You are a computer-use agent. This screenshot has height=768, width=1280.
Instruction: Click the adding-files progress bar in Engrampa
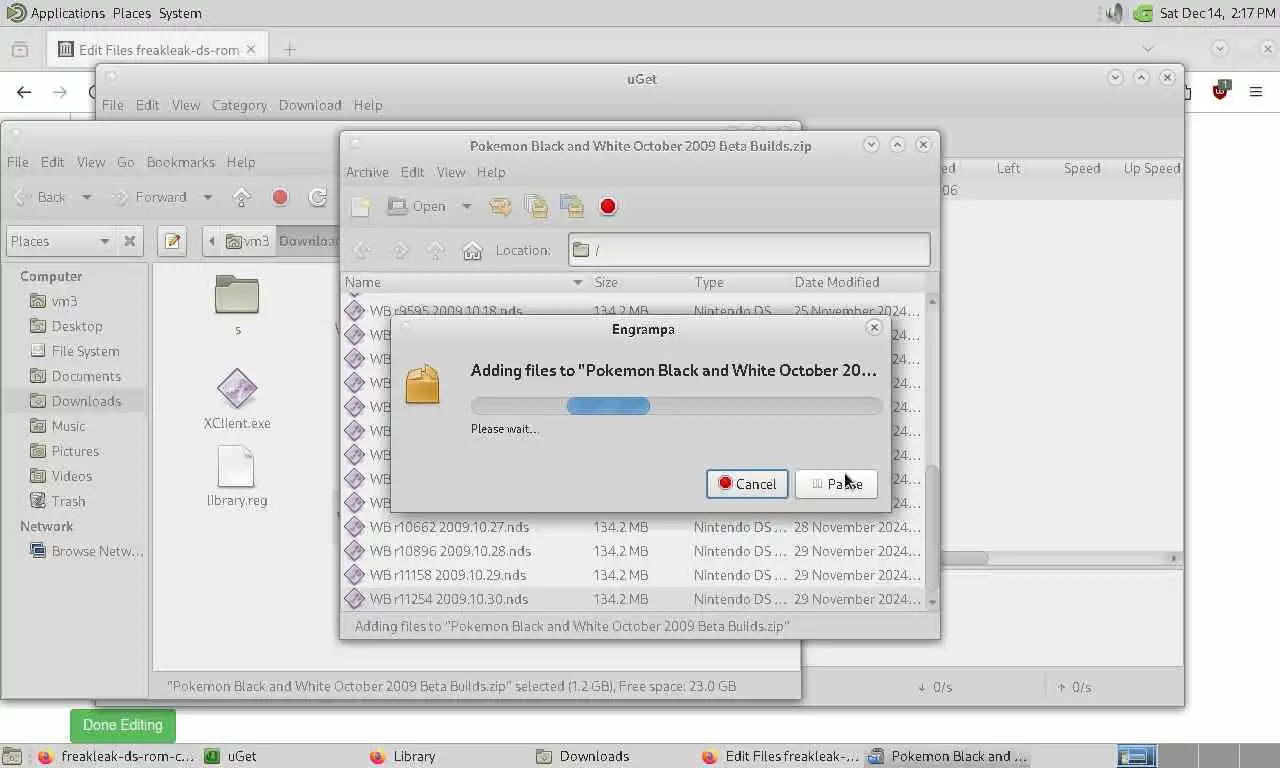click(676, 405)
